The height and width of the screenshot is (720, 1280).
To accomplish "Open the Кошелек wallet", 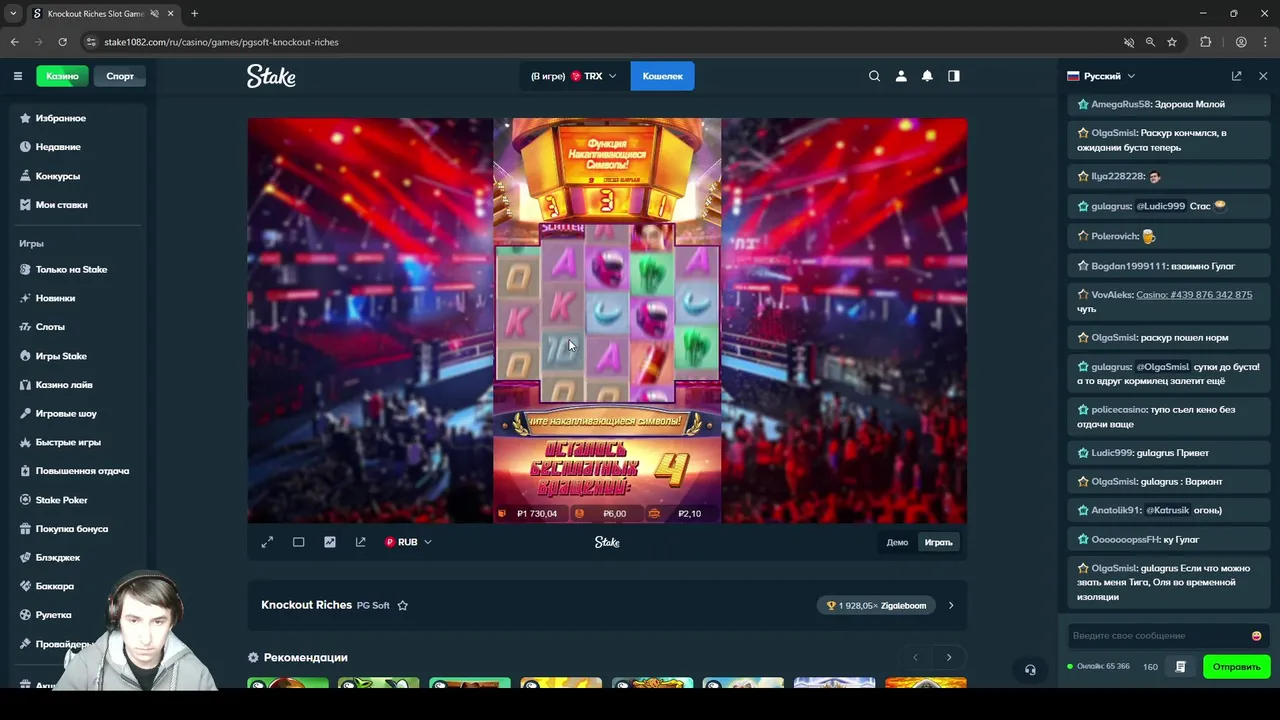I will click(662, 76).
